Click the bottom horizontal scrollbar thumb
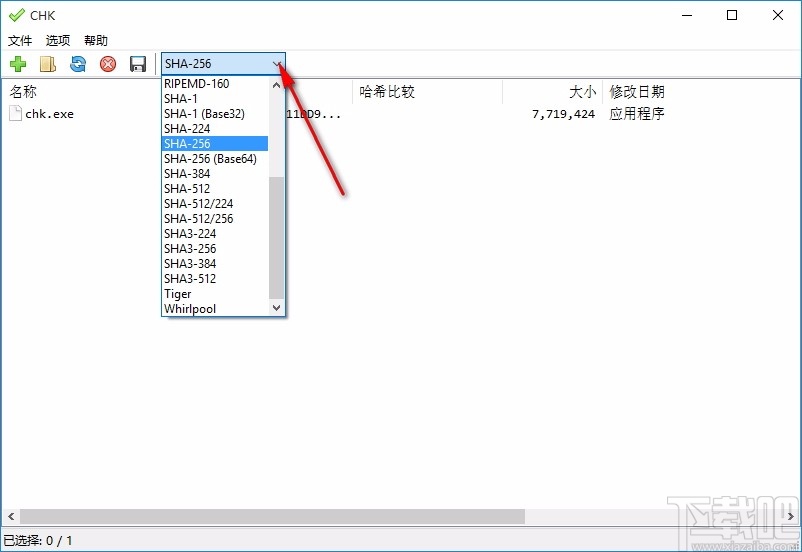Image resolution: width=802 pixels, height=552 pixels. pyautogui.click(x=272, y=516)
